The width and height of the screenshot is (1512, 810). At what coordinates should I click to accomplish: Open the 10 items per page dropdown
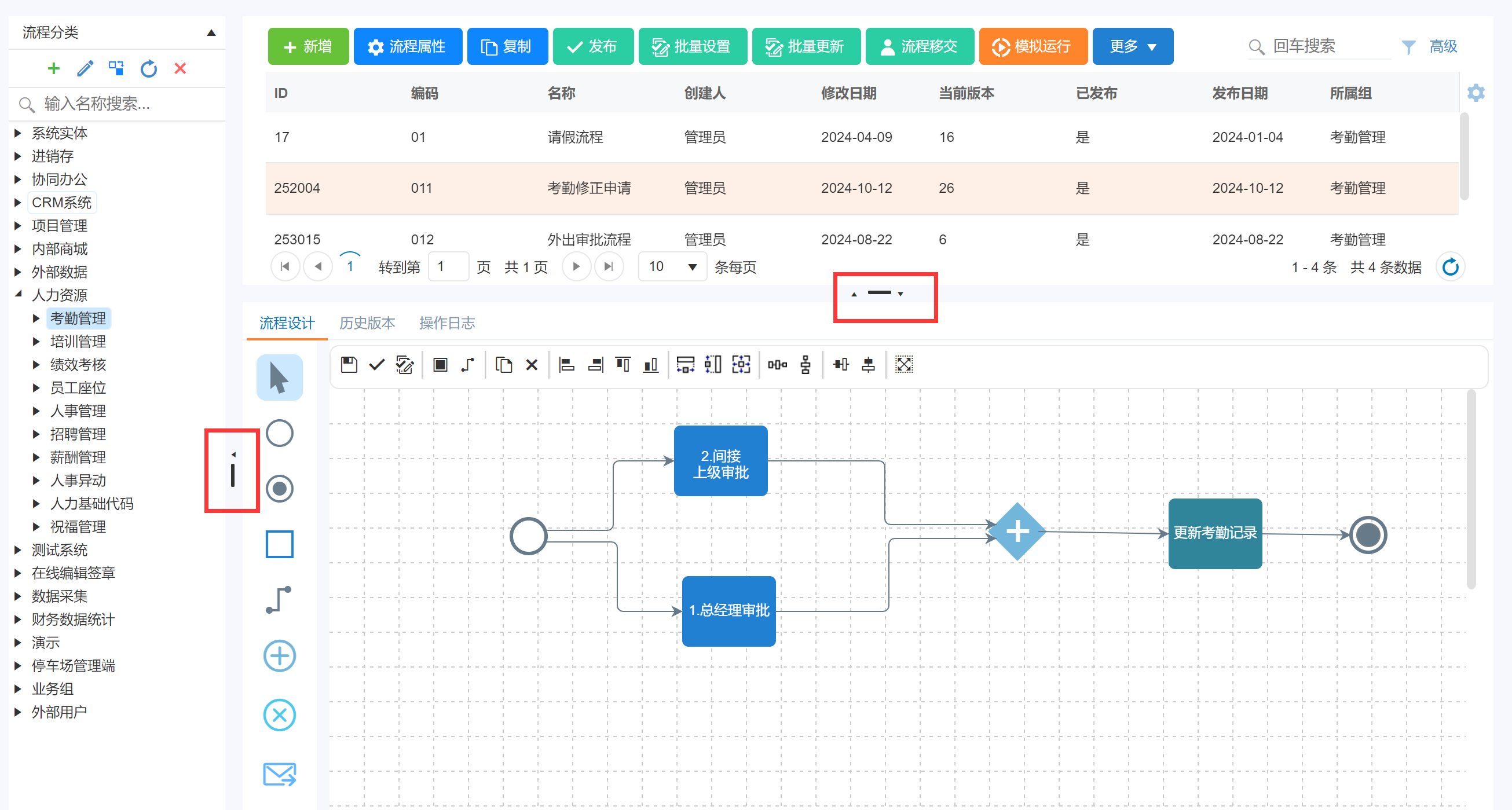672,267
